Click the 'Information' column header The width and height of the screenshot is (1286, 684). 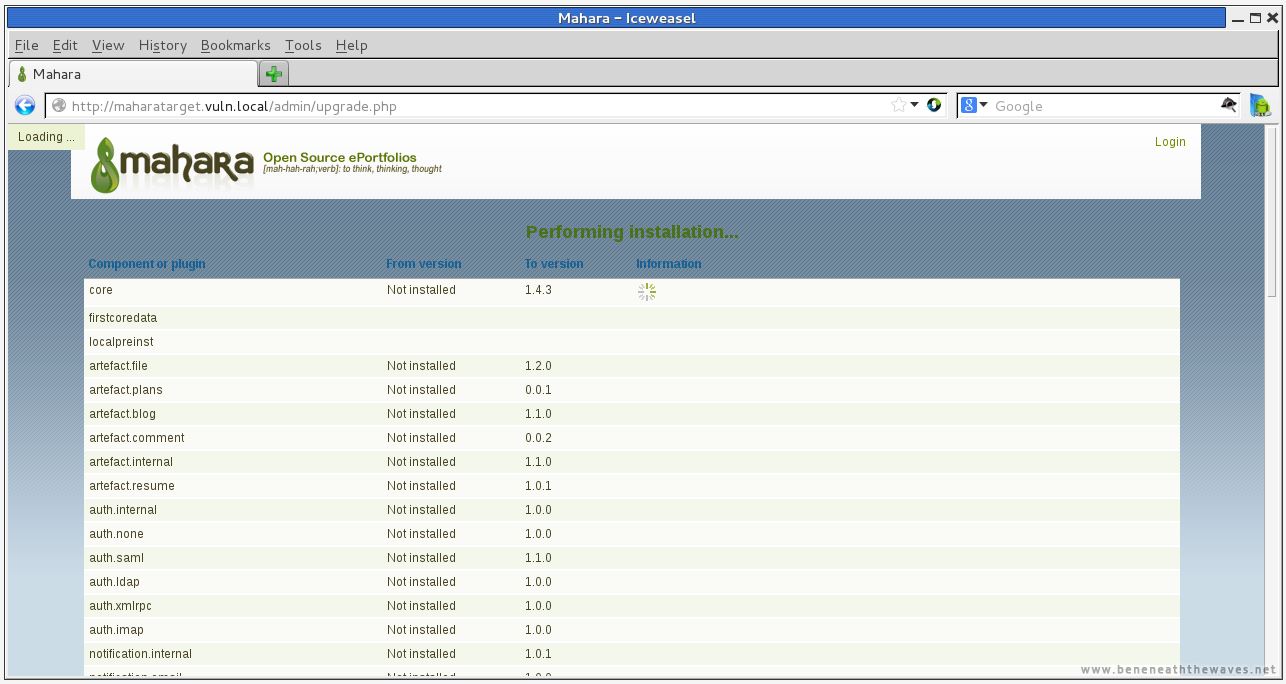pos(669,264)
